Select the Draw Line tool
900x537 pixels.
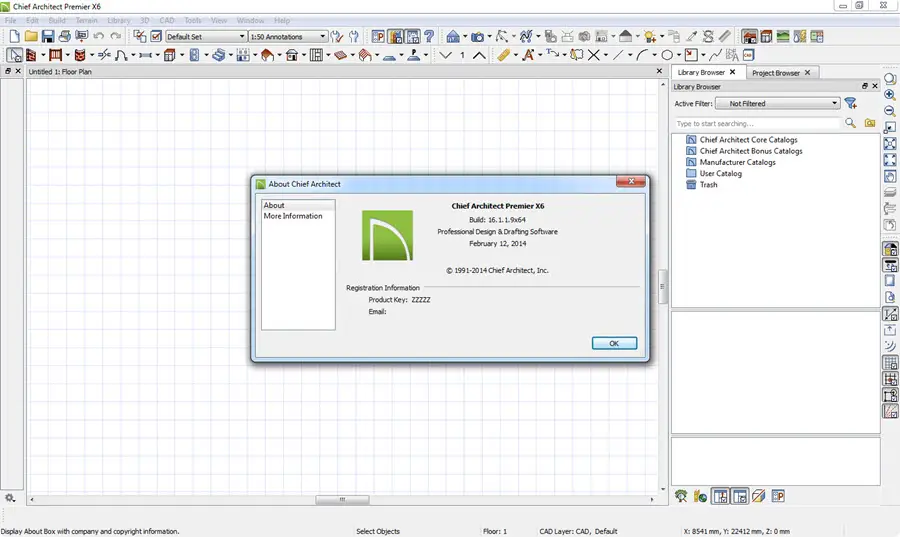[x=618, y=55]
